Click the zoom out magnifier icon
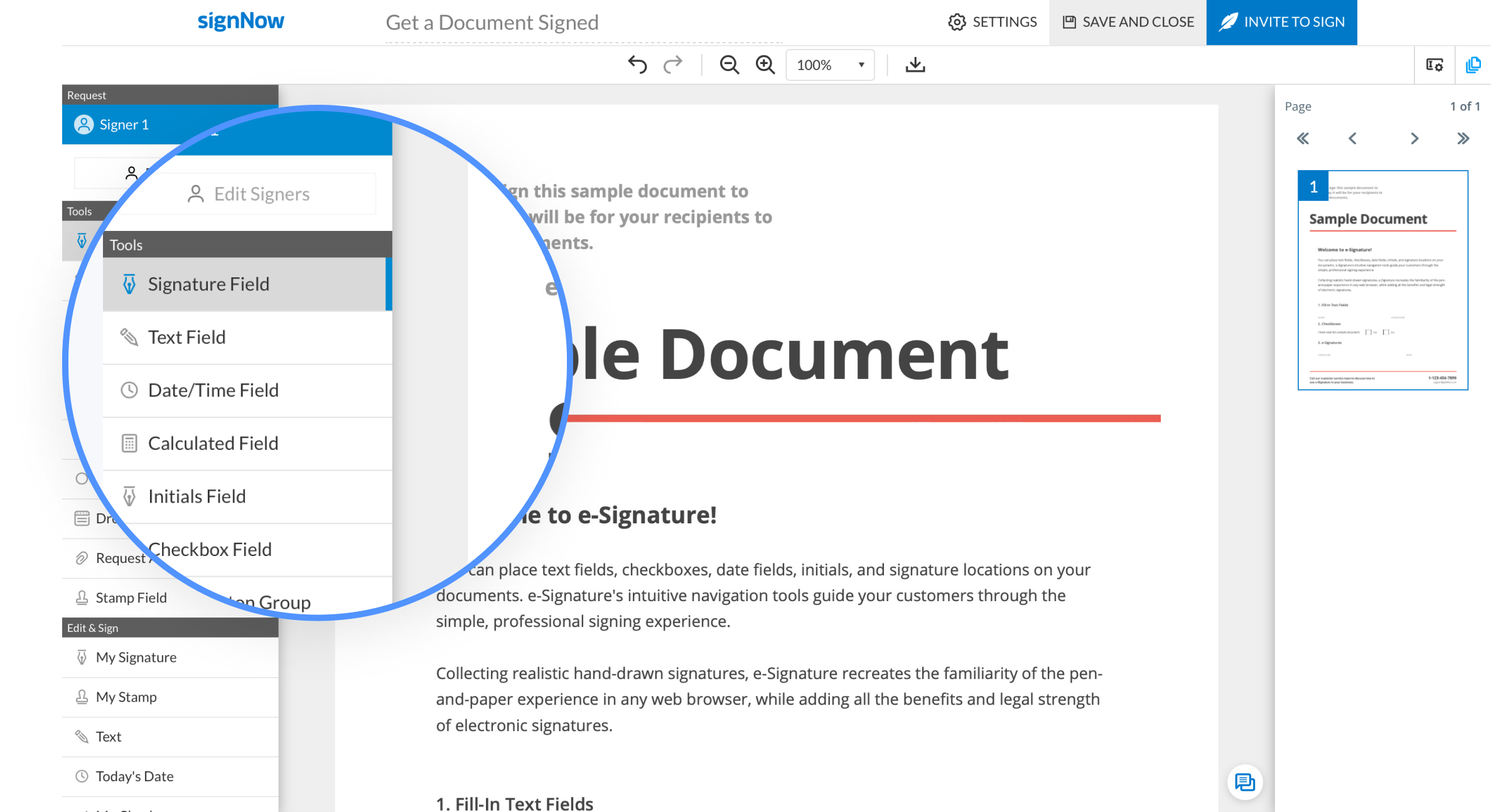1491x812 pixels. click(729, 65)
